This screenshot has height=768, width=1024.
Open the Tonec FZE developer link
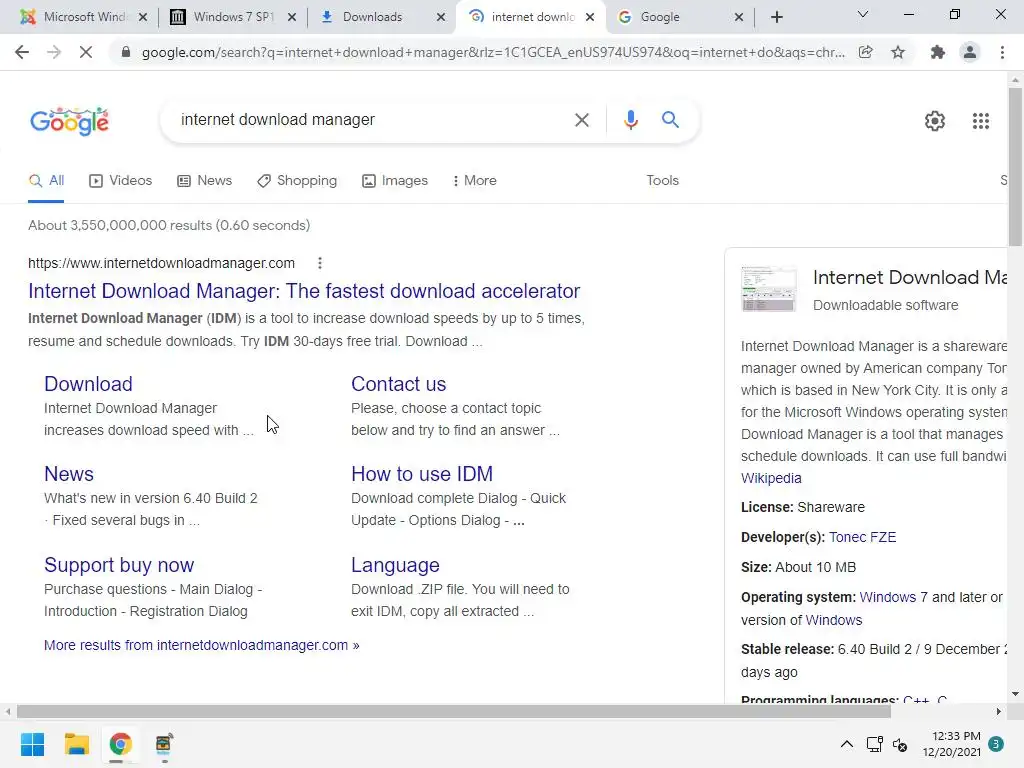click(862, 537)
